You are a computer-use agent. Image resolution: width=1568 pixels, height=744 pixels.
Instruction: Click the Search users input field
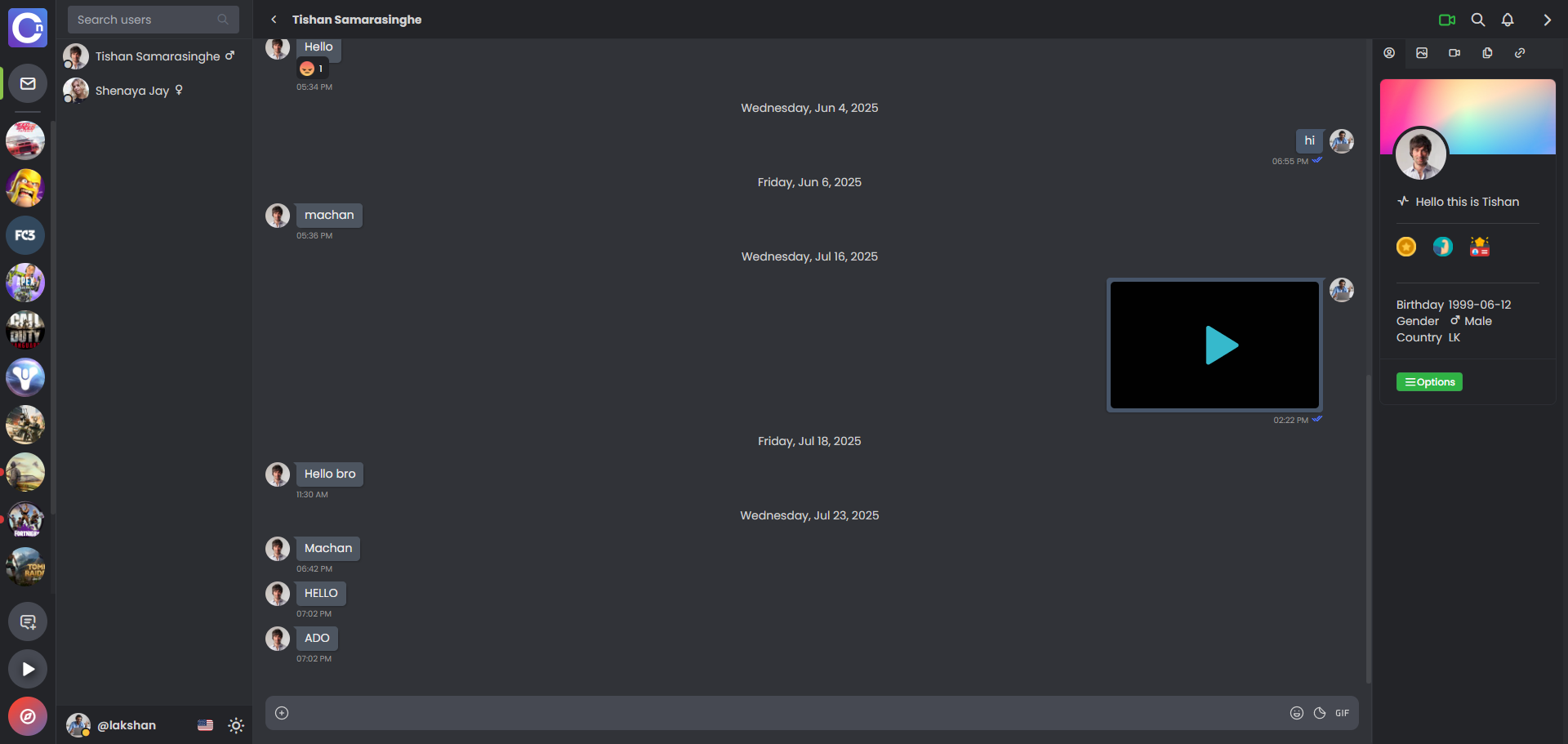[153, 19]
